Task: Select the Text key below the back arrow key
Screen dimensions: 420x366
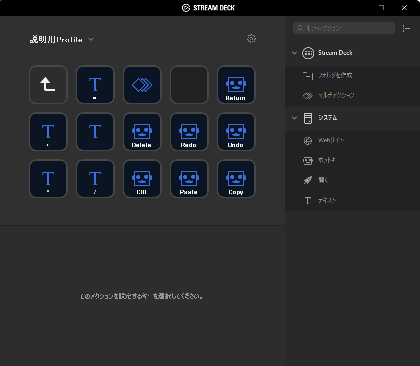Action: [x=48, y=132]
